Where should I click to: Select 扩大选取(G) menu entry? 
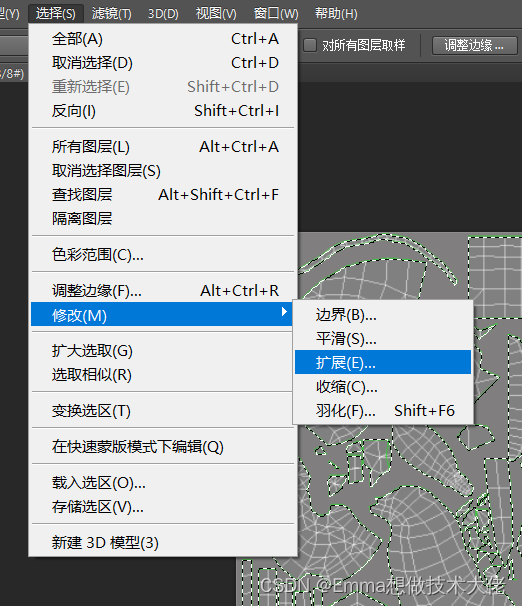point(163,351)
